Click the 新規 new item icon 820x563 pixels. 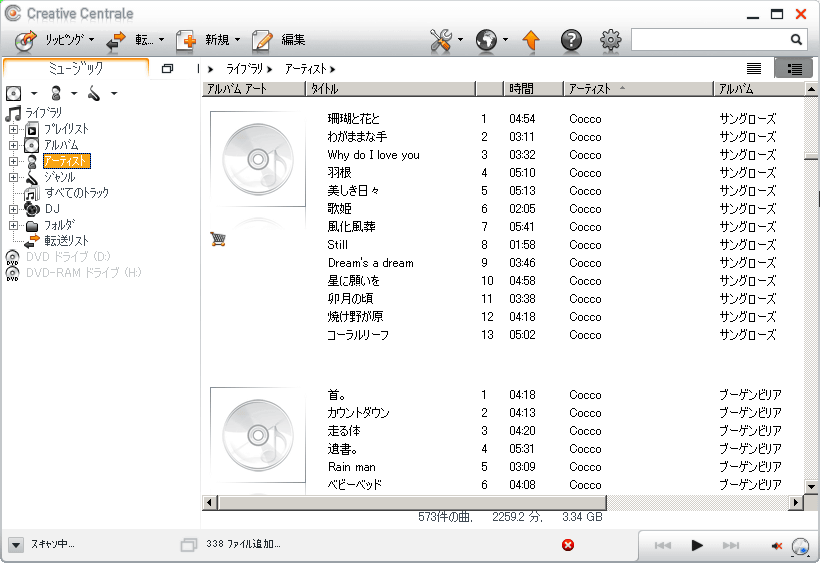186,40
